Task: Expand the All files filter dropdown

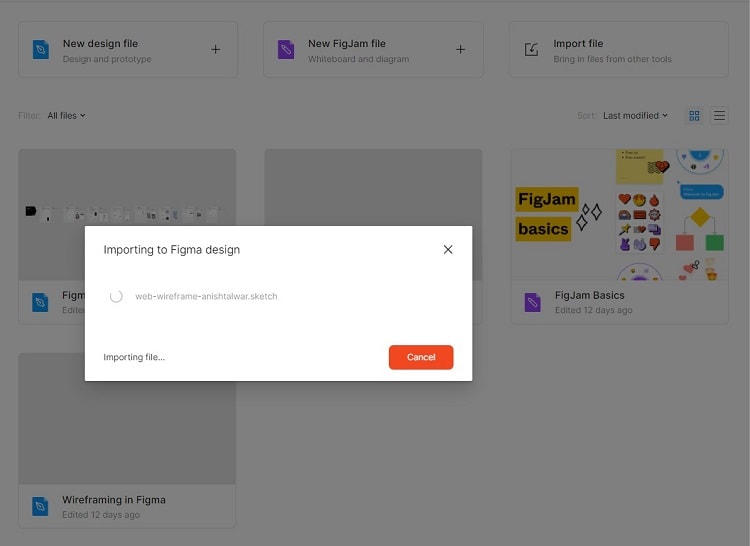Action: point(66,116)
